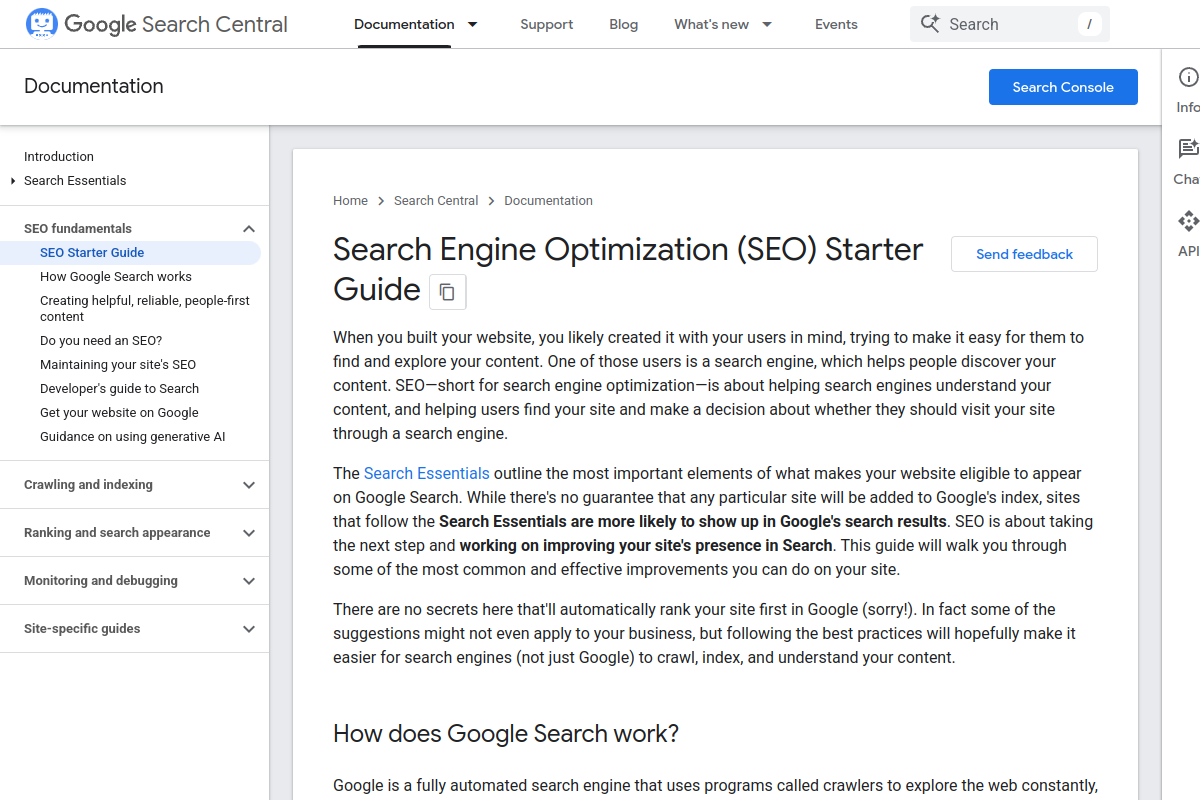
Task: Click the Documentation breadcrumb link
Action: [x=549, y=201]
